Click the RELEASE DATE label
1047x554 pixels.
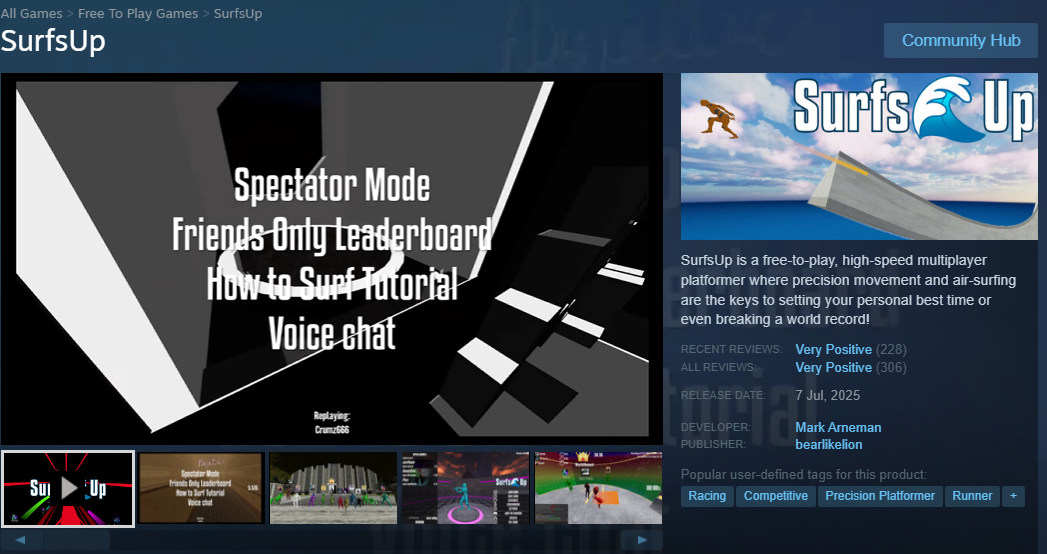pos(723,396)
